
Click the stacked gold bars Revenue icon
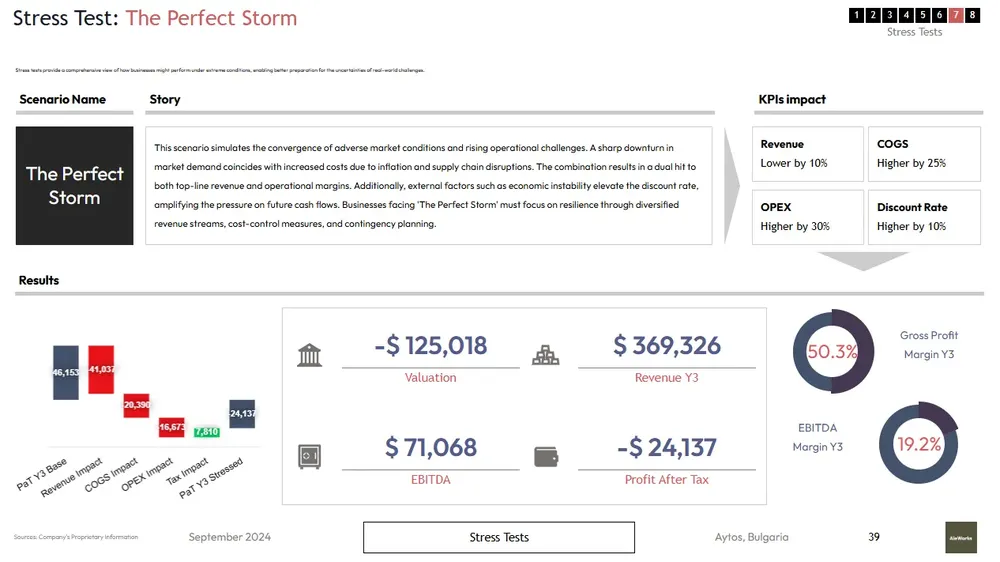pos(545,354)
